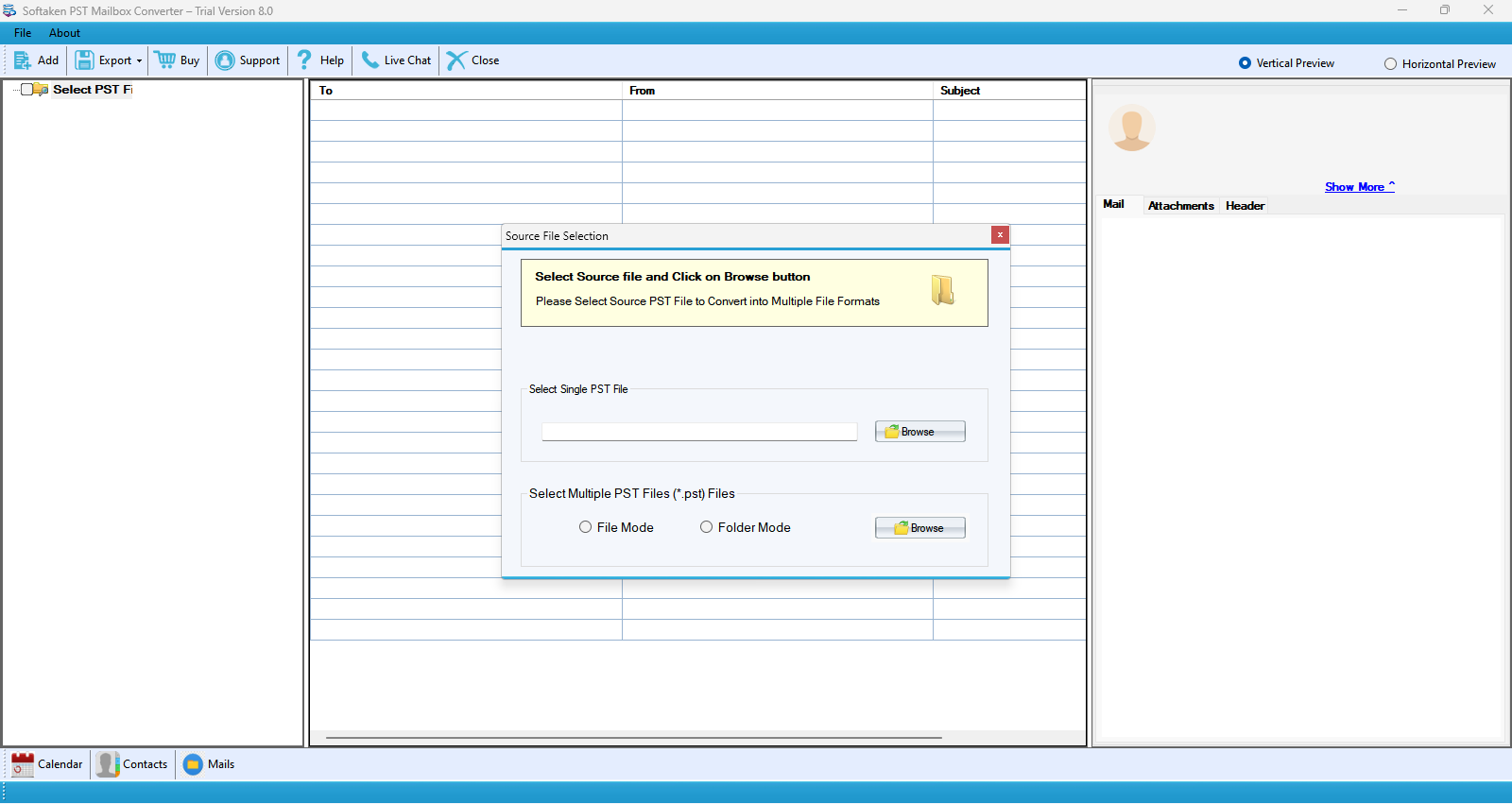Open the File menu
Image resolution: width=1512 pixels, height=804 pixels.
click(x=23, y=33)
